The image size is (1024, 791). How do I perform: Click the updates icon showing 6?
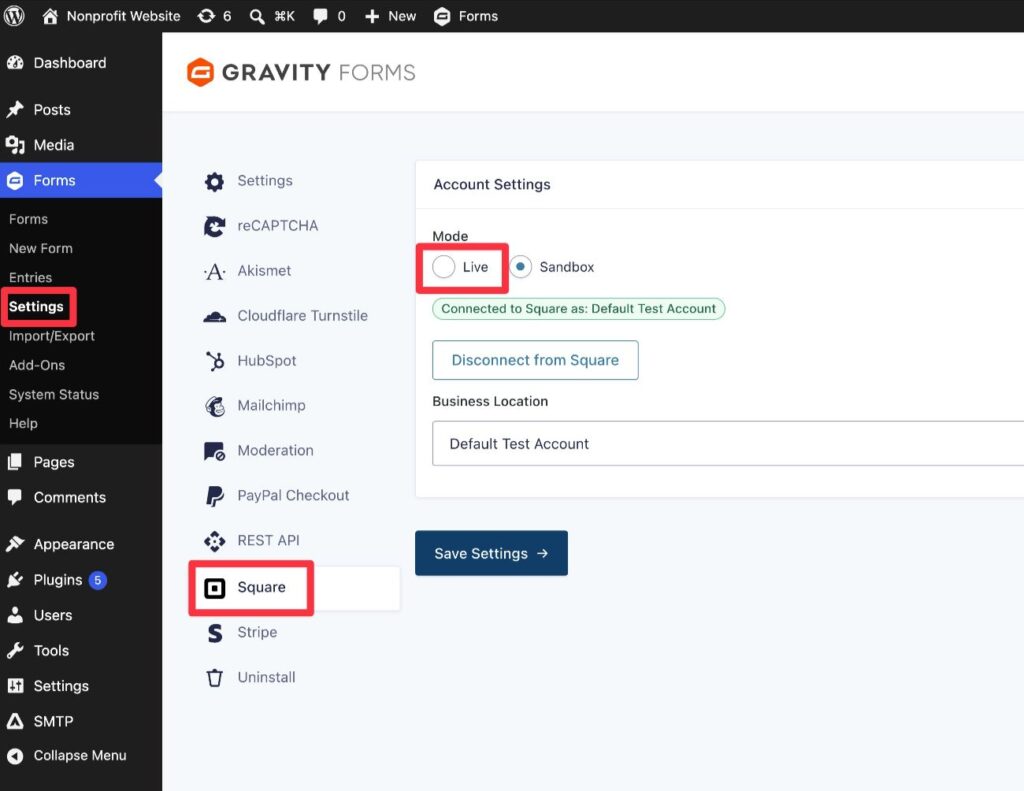pyautogui.click(x=206, y=16)
